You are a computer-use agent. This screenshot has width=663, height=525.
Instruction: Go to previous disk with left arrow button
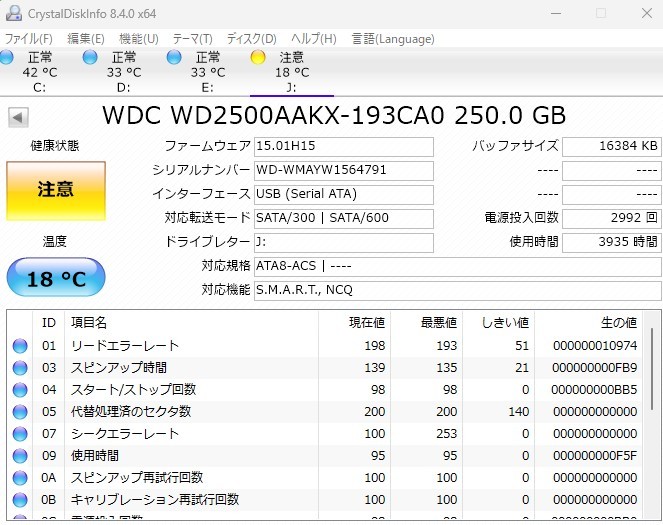[18, 117]
